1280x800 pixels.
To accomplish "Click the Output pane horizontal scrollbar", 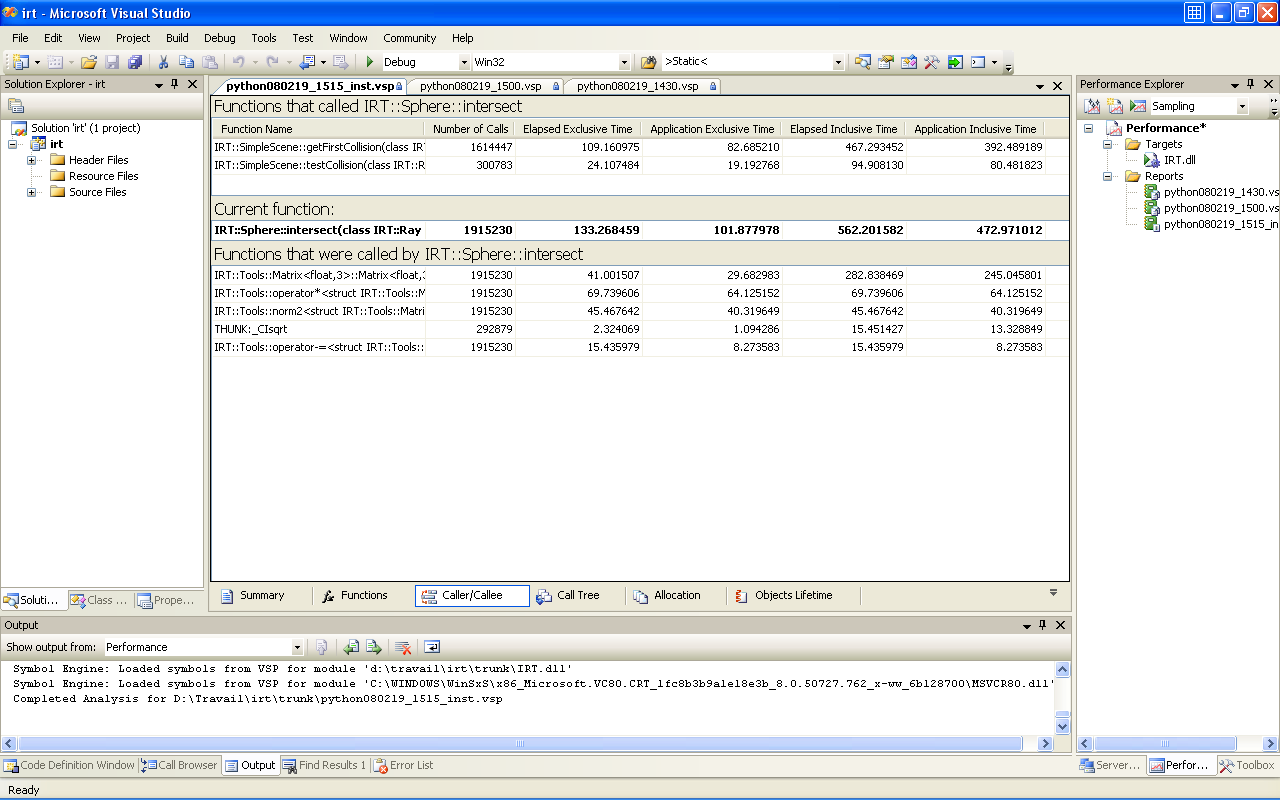I will 520,744.
